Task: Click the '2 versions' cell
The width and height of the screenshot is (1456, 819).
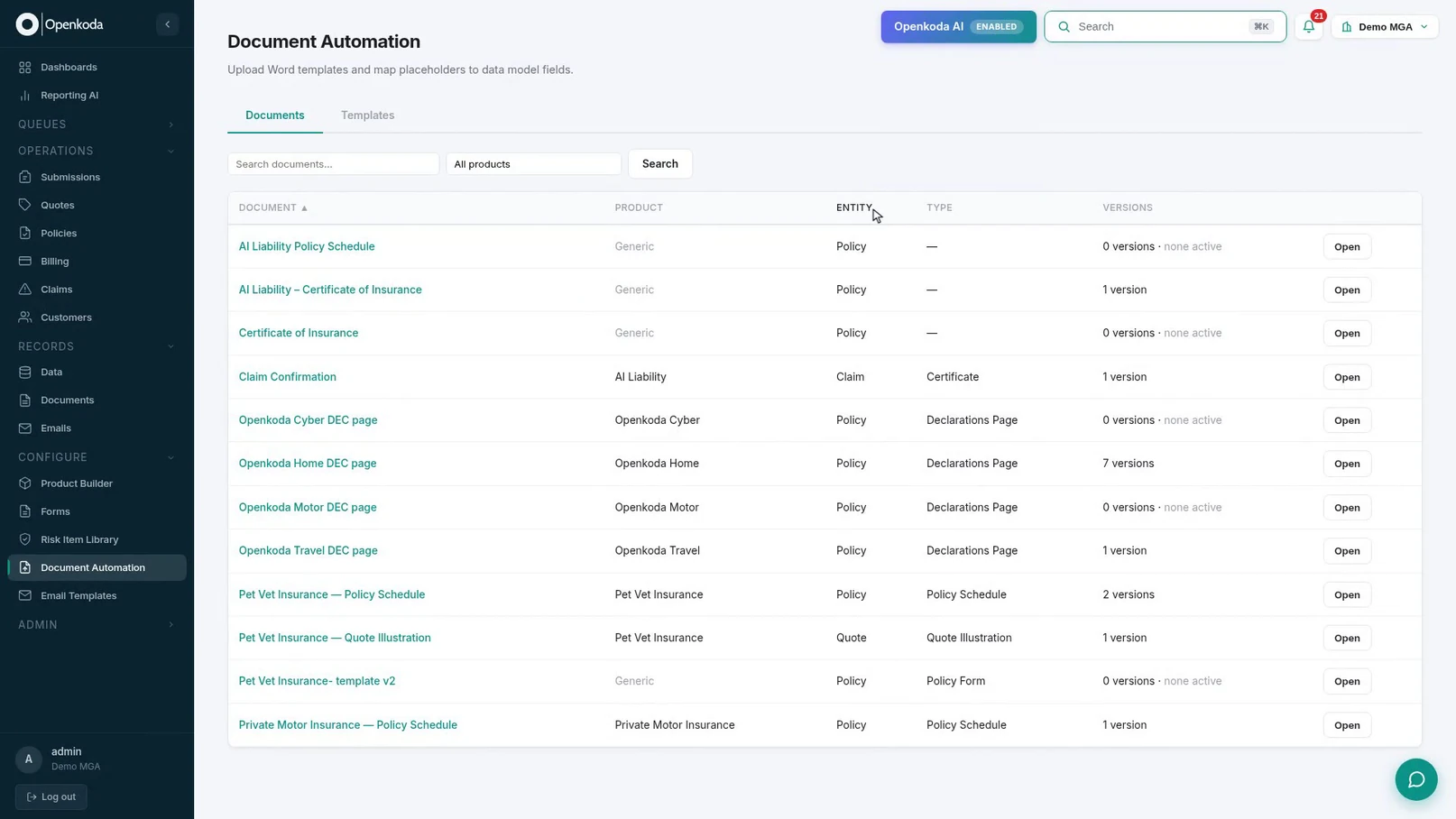Action: coord(1128,594)
